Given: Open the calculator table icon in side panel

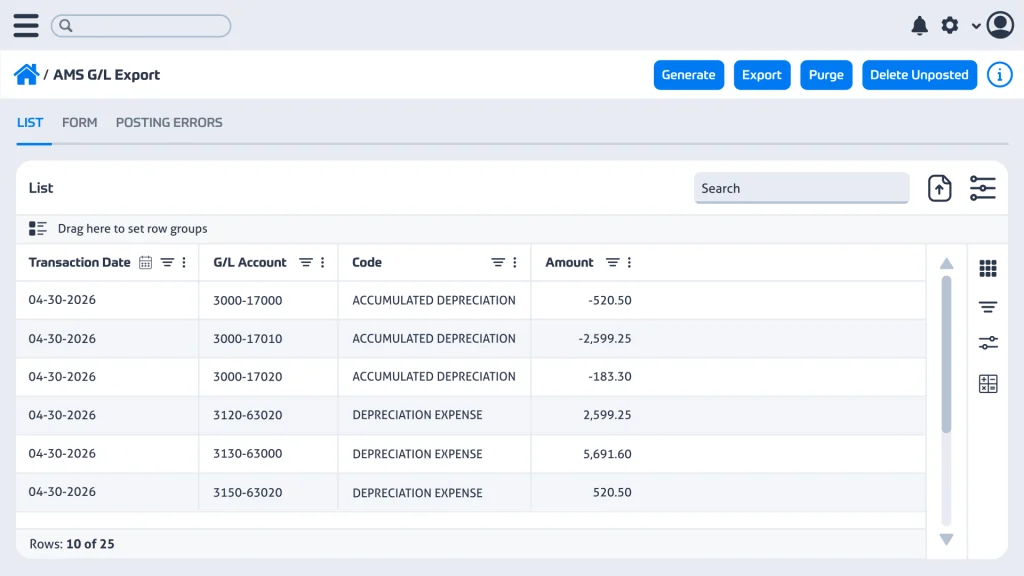Looking at the screenshot, I should (x=988, y=384).
